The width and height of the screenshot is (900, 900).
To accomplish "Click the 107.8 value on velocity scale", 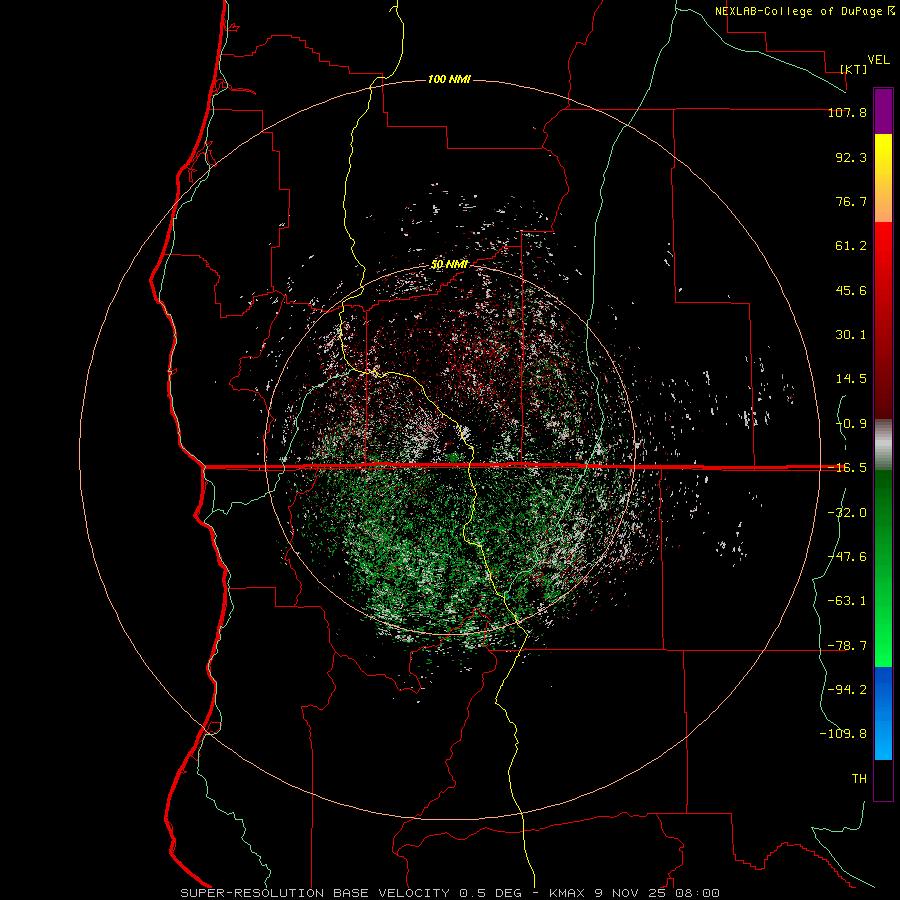I will 847,112.
